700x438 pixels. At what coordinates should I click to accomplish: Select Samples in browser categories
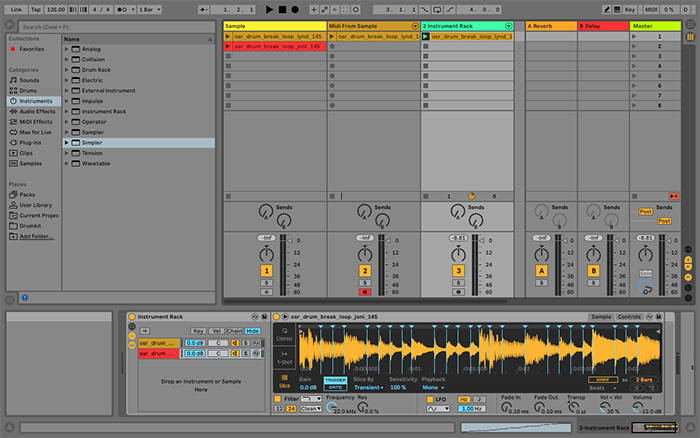click(x=30, y=164)
